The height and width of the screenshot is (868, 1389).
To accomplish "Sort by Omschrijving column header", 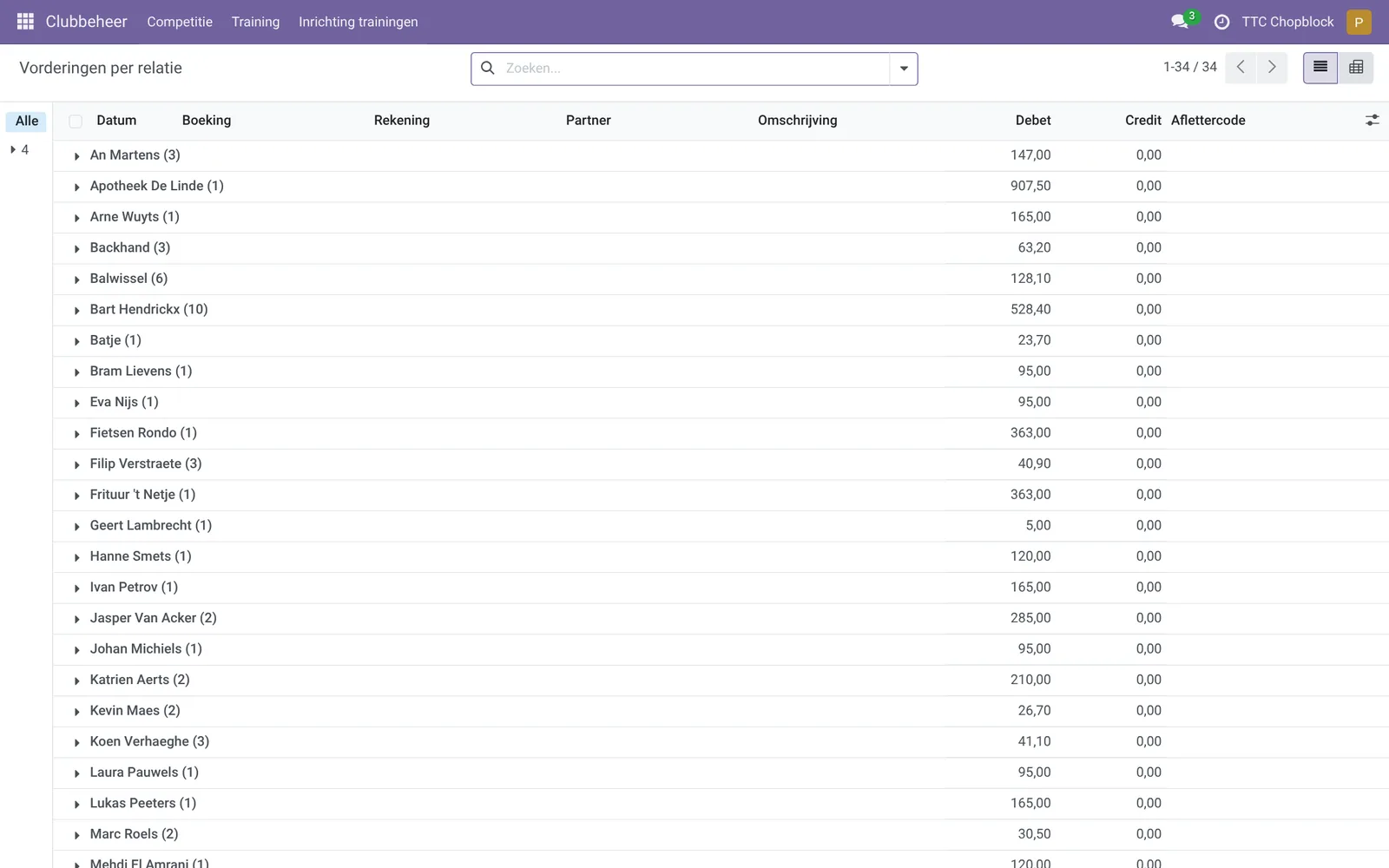I will [797, 121].
